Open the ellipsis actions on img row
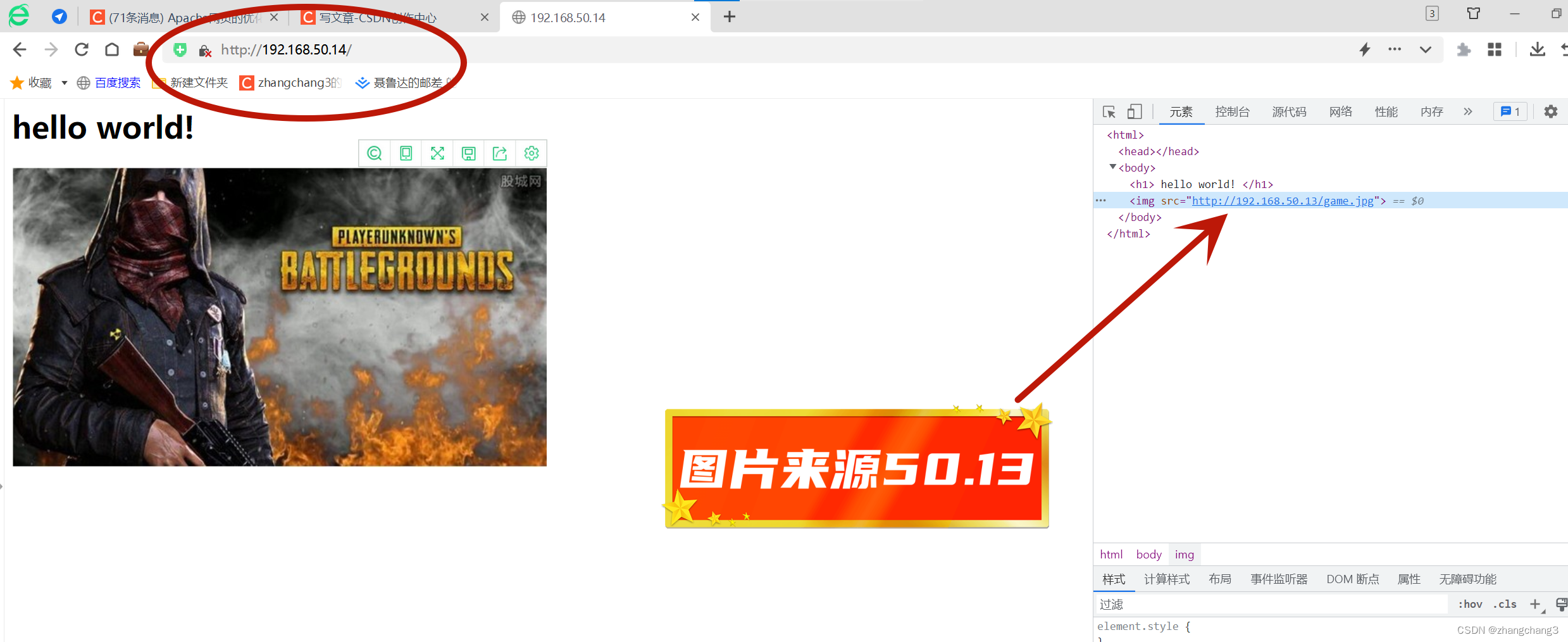1568x642 pixels. click(x=1101, y=201)
